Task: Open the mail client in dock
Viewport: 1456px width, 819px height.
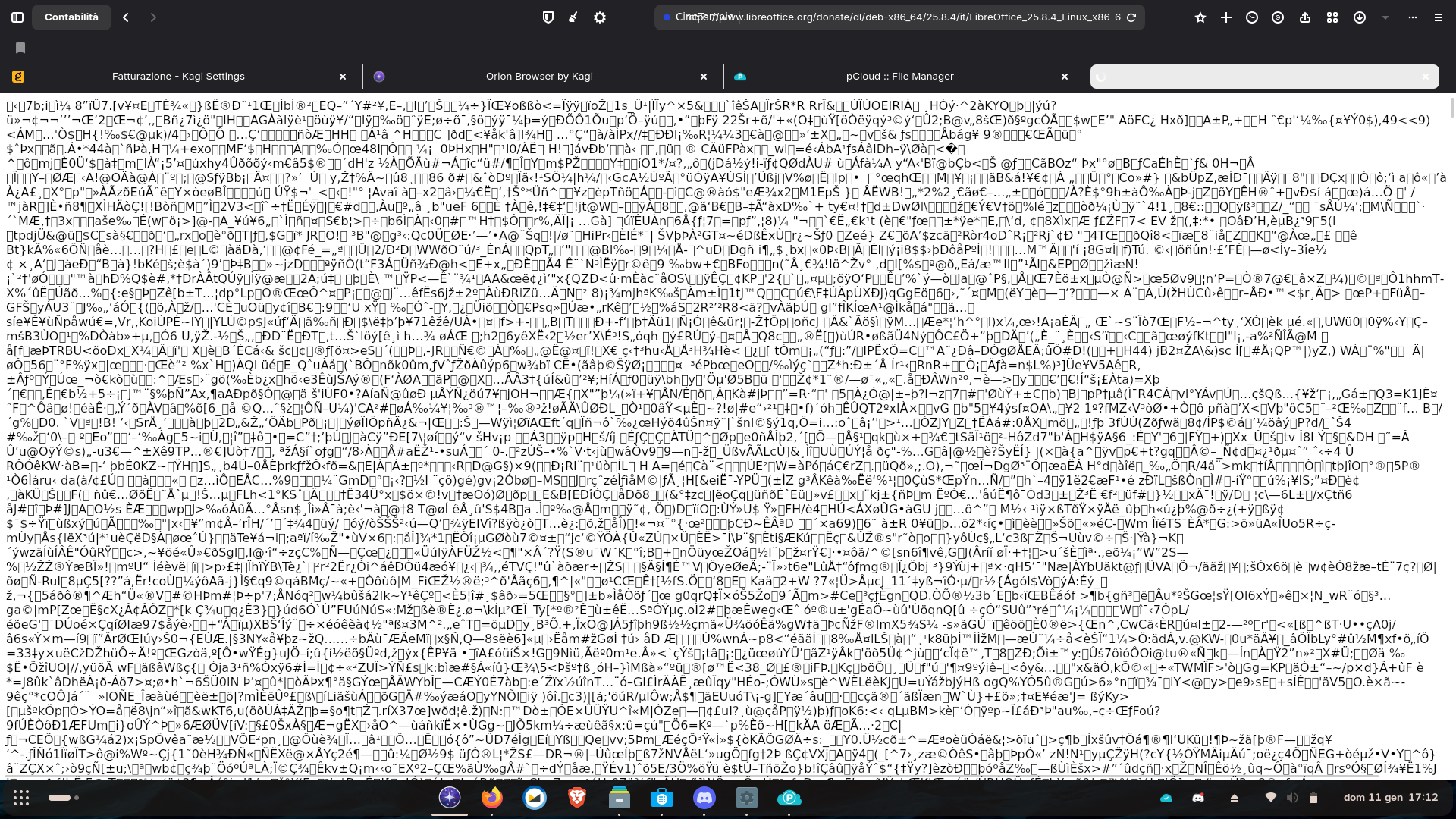Action: (x=535, y=798)
